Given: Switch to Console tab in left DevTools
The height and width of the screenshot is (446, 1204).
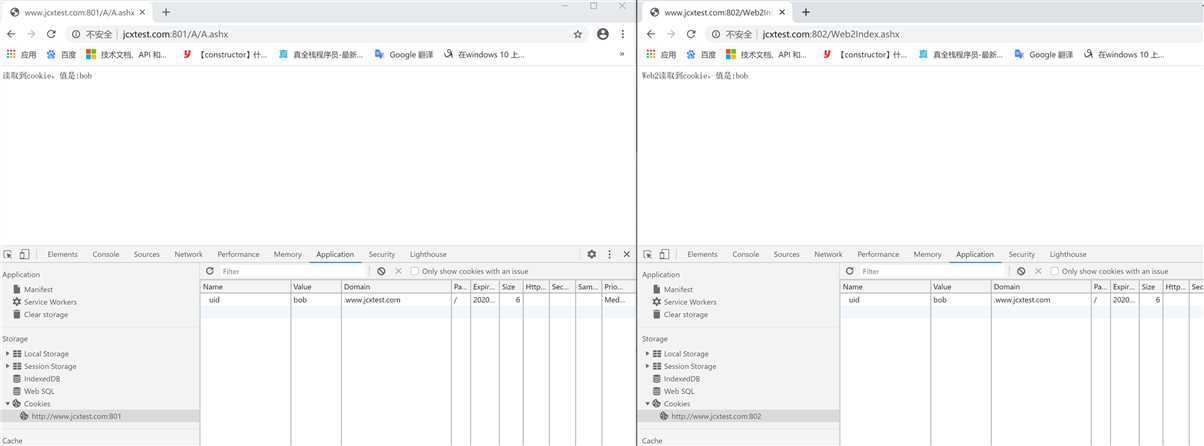Looking at the screenshot, I should click(x=106, y=254).
